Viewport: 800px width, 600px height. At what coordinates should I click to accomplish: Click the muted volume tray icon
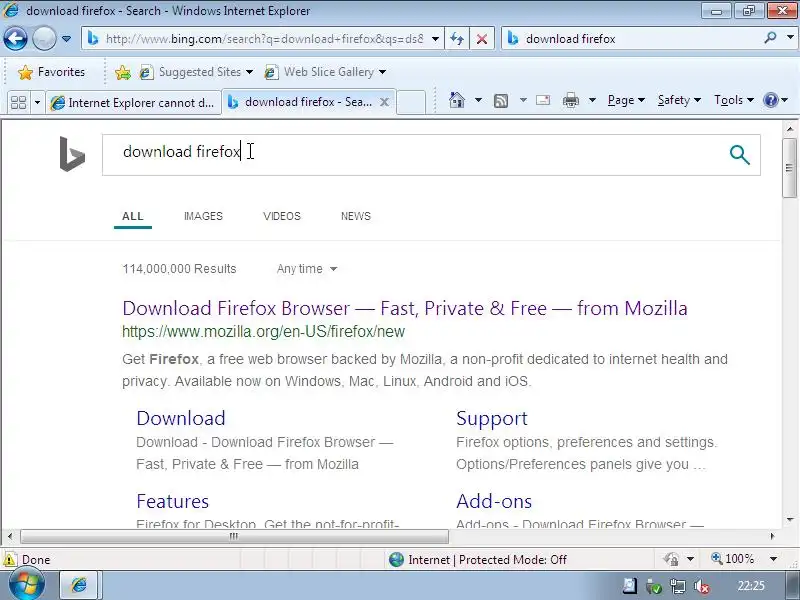[702, 586]
